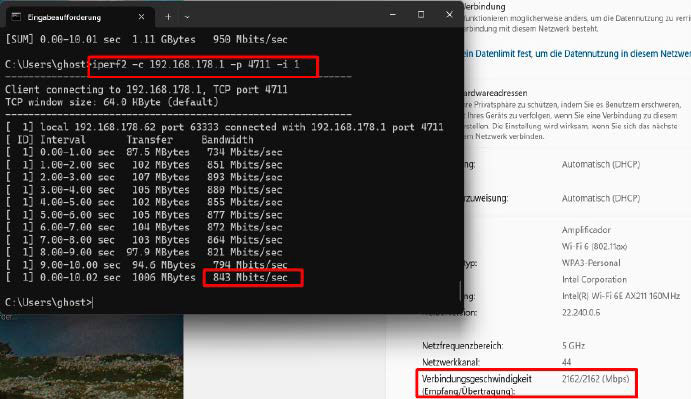
Task: Close the Eingabeaufforderung tab
Action: [x=141, y=17]
